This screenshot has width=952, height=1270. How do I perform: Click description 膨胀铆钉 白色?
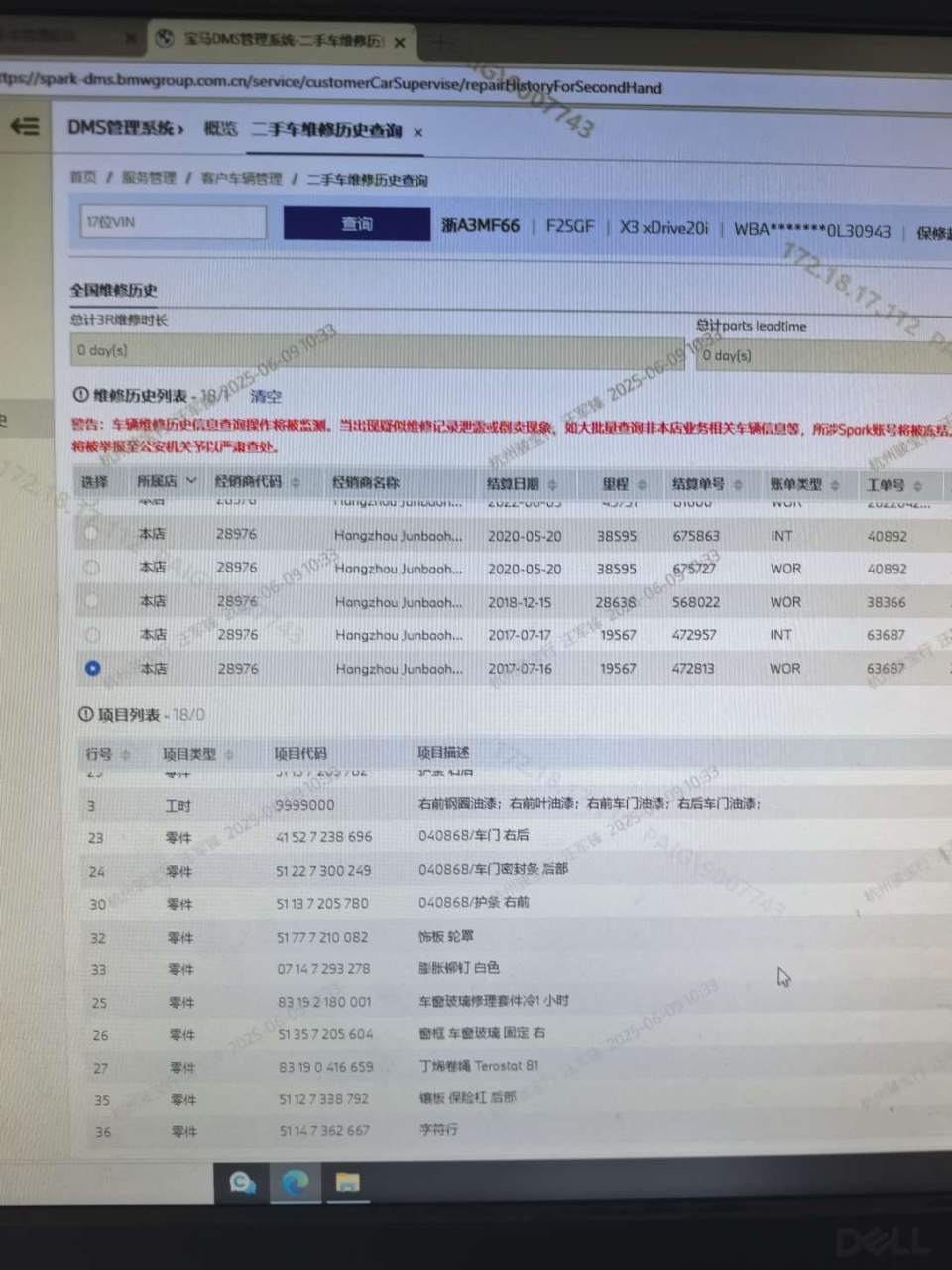coord(458,968)
